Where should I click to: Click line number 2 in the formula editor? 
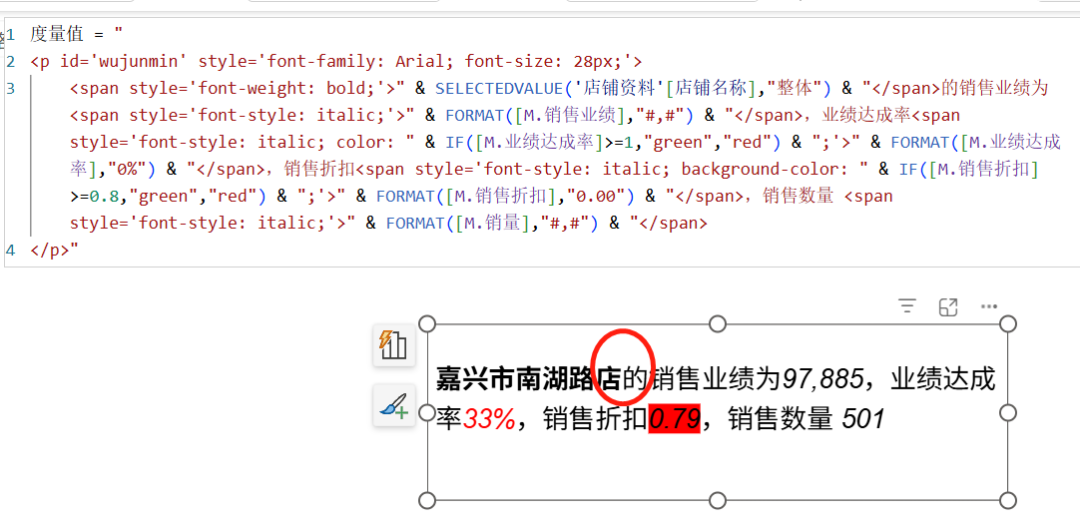(11, 61)
